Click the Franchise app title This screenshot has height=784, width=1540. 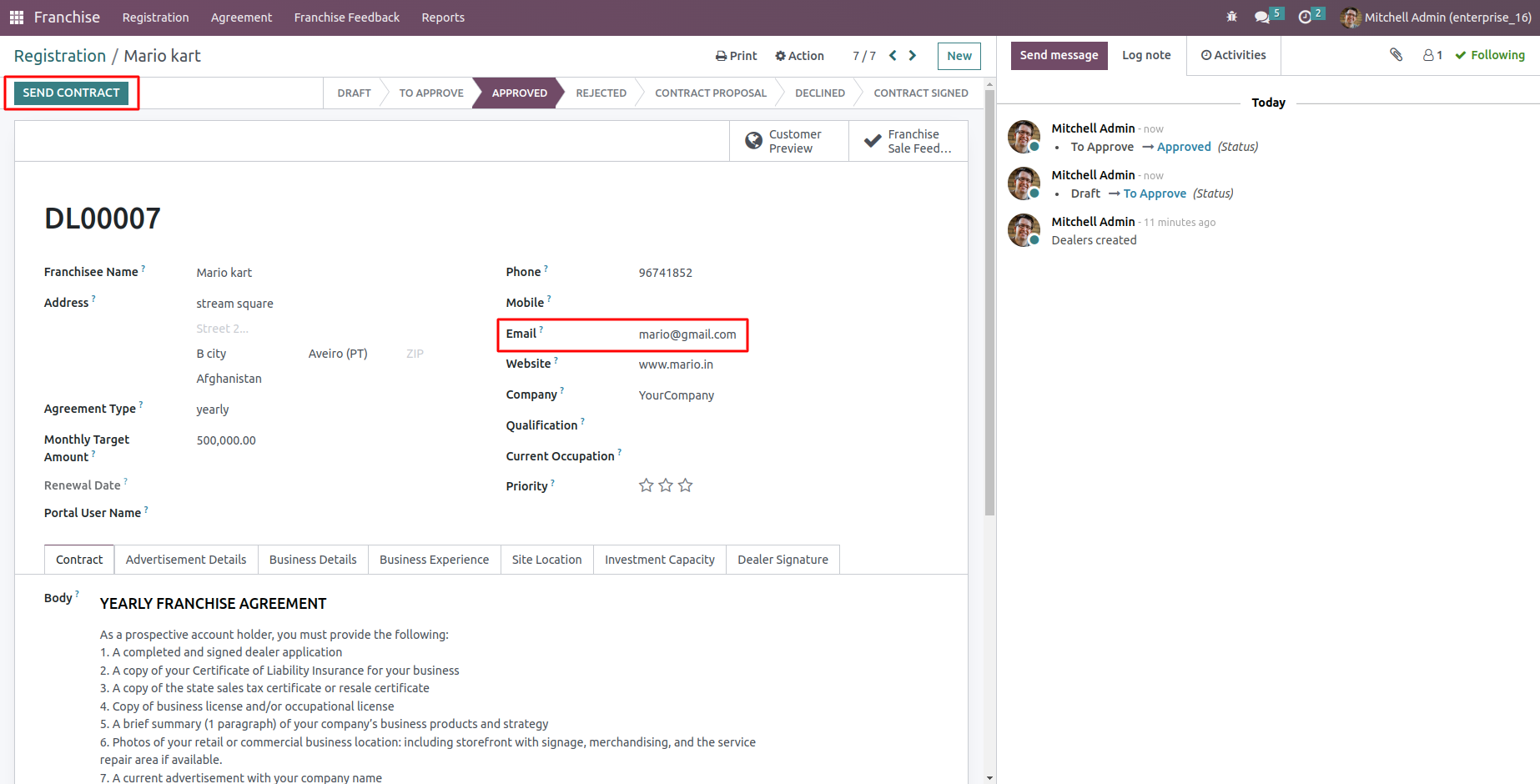[x=67, y=18]
